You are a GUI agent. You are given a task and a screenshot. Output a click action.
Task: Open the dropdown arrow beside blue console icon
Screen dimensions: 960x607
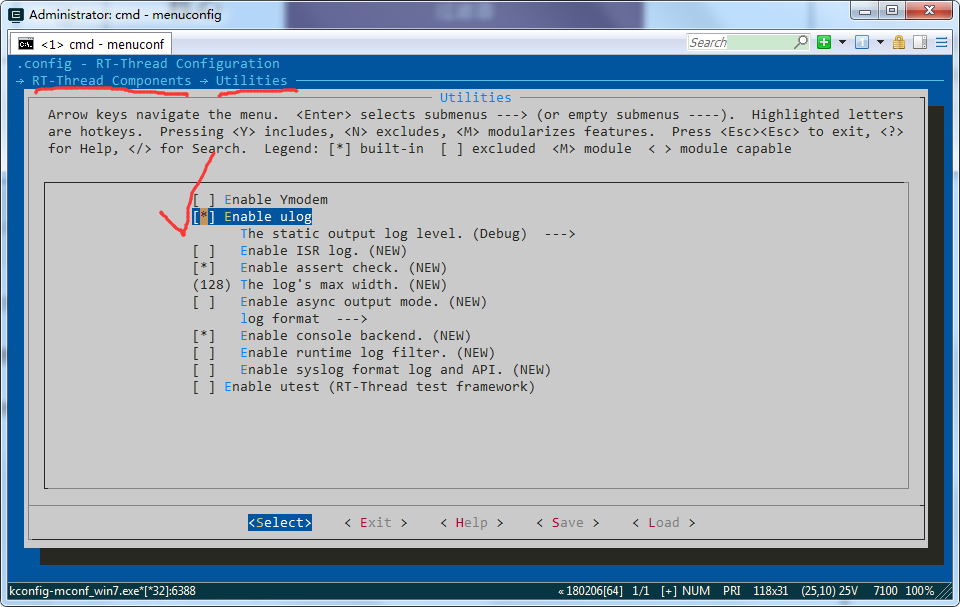pyautogui.click(x=880, y=42)
